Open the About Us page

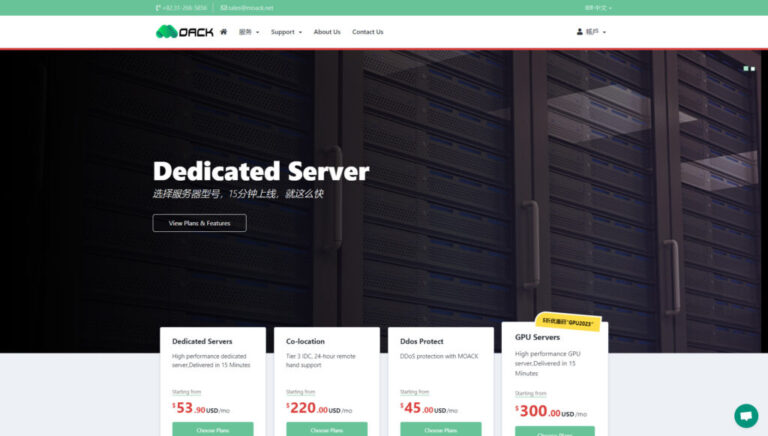(327, 32)
